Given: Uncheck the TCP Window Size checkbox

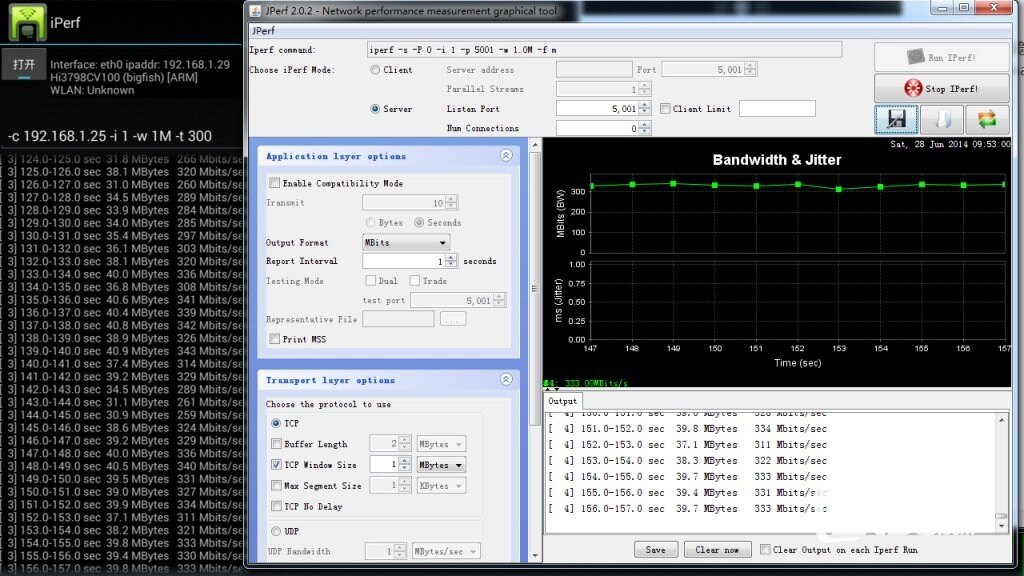Looking at the screenshot, I should [x=277, y=465].
